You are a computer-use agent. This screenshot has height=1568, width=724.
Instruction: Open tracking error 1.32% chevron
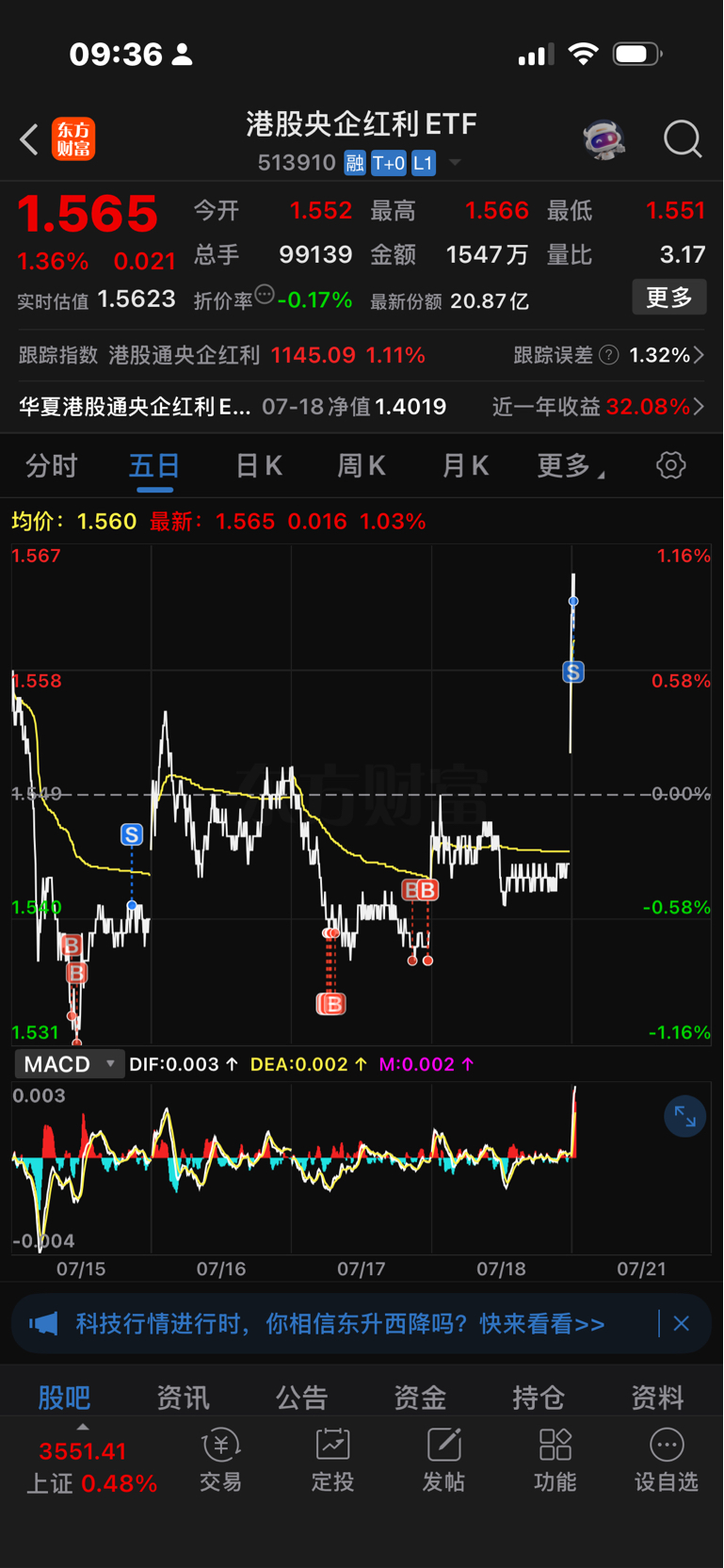(x=699, y=355)
